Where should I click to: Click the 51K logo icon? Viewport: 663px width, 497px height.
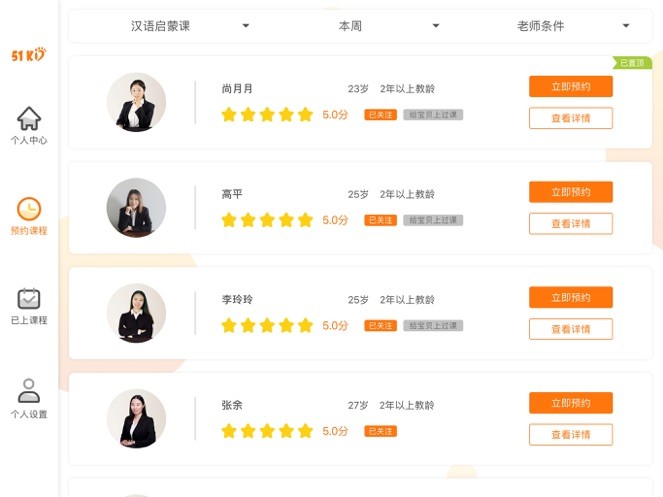pyautogui.click(x=28, y=54)
